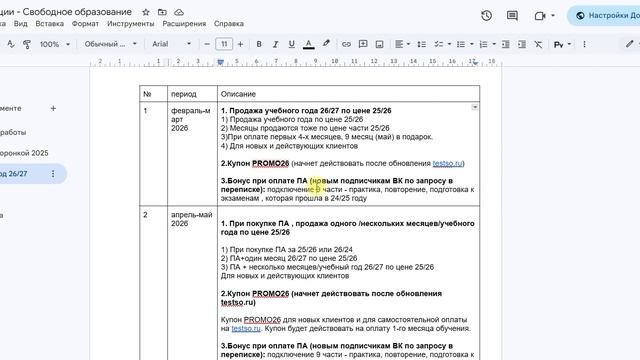Star the Свободное образование document
This screenshot has width=640, height=360.
[146, 12]
